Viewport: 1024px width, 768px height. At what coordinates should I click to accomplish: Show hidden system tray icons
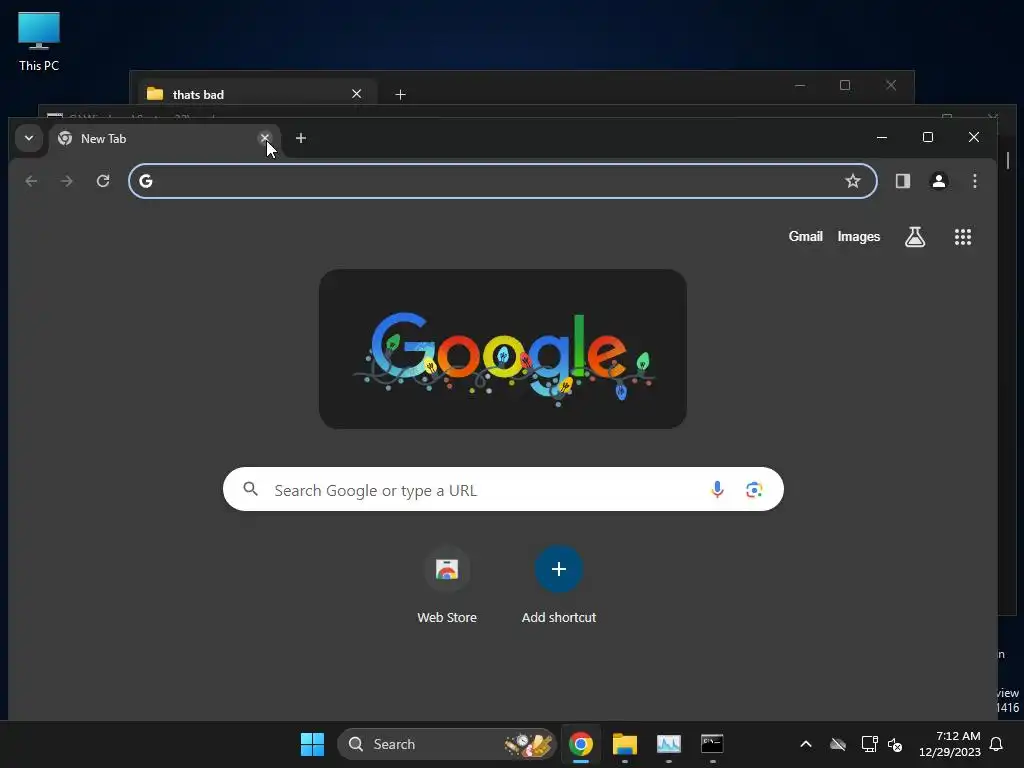click(x=806, y=744)
